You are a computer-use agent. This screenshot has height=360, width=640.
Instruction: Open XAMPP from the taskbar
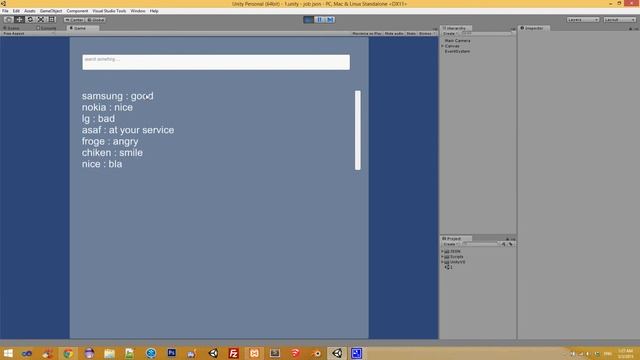click(254, 353)
